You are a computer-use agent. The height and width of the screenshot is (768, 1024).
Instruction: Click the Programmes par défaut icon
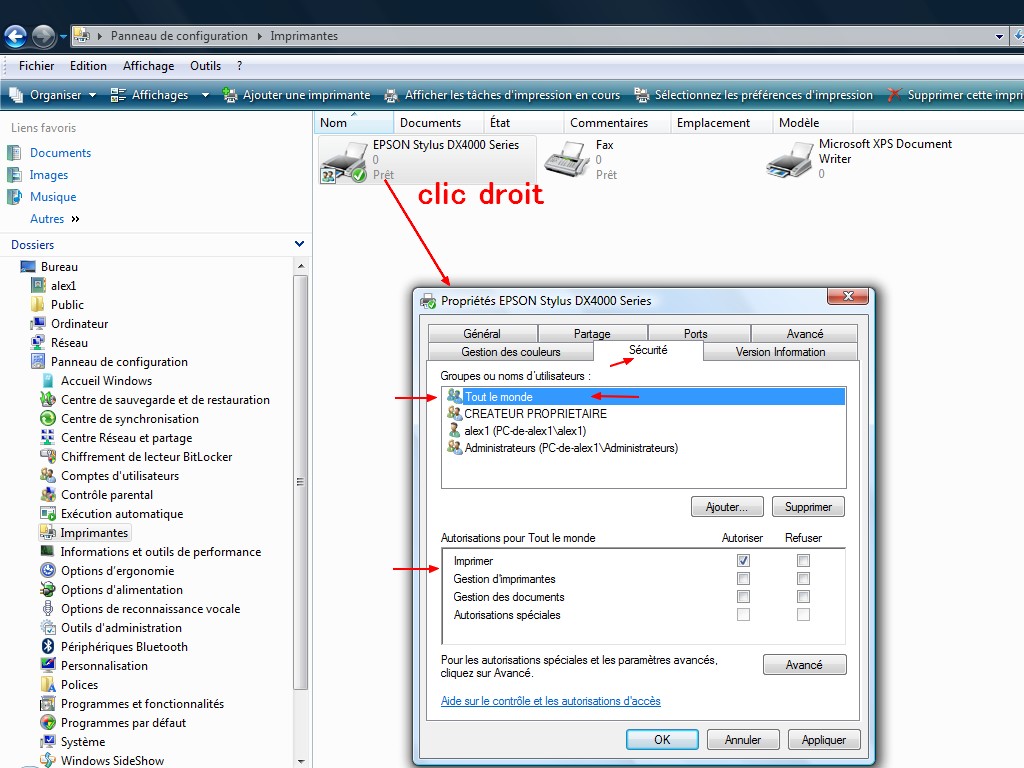point(48,723)
